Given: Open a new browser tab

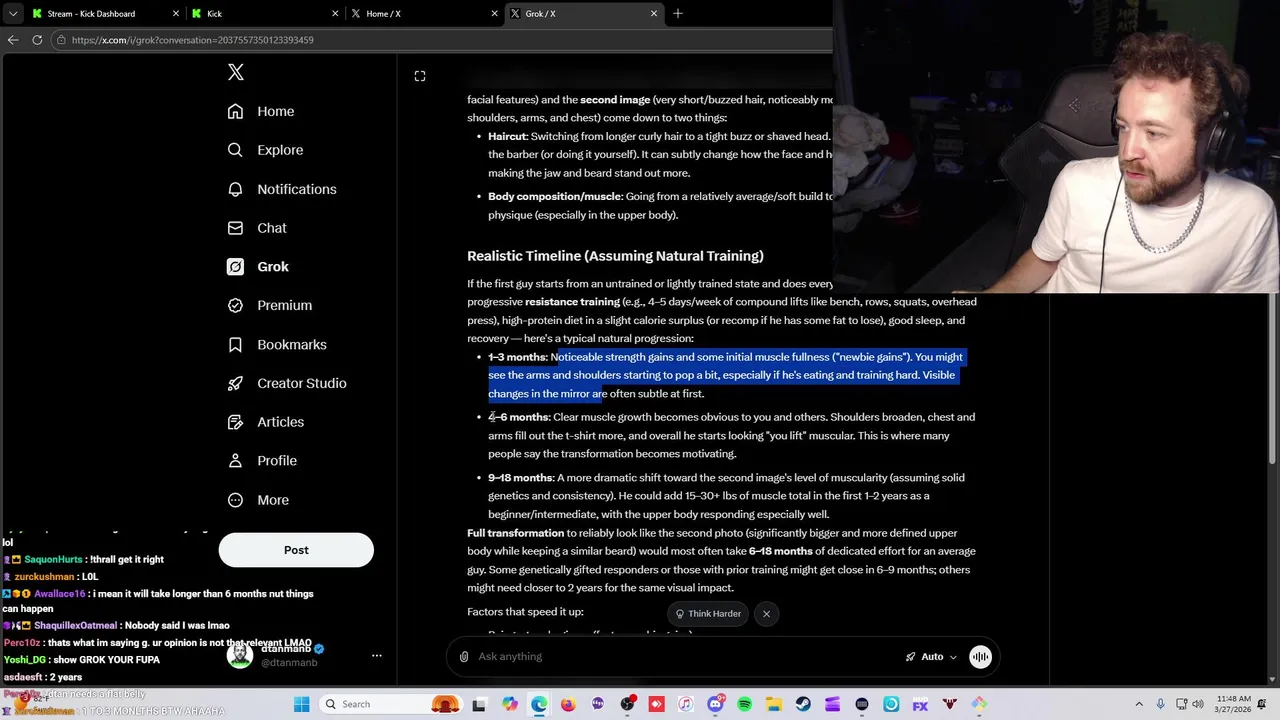Looking at the screenshot, I should pos(678,13).
